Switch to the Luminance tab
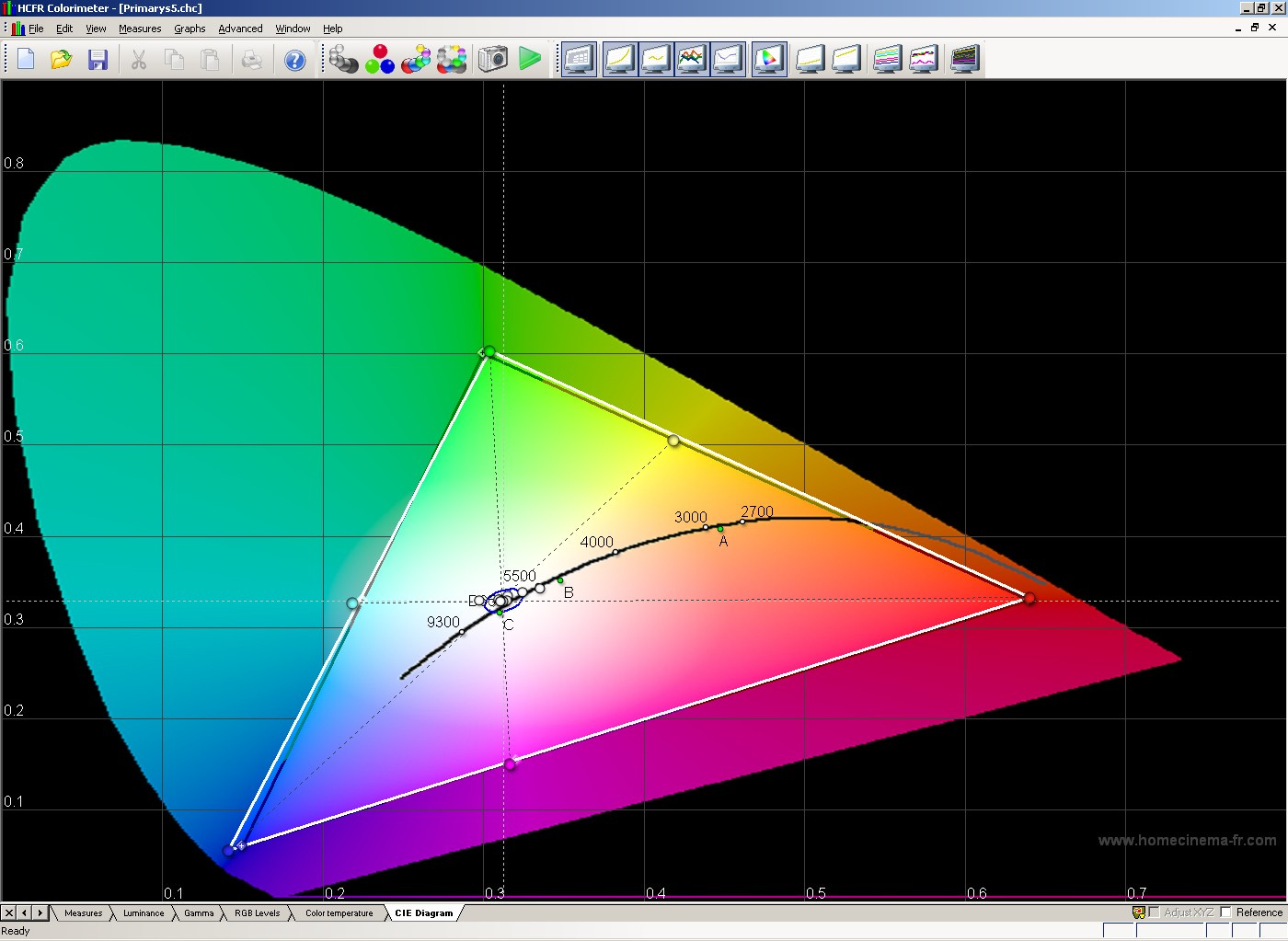Screen dimensions: 1288x941 [x=144, y=913]
